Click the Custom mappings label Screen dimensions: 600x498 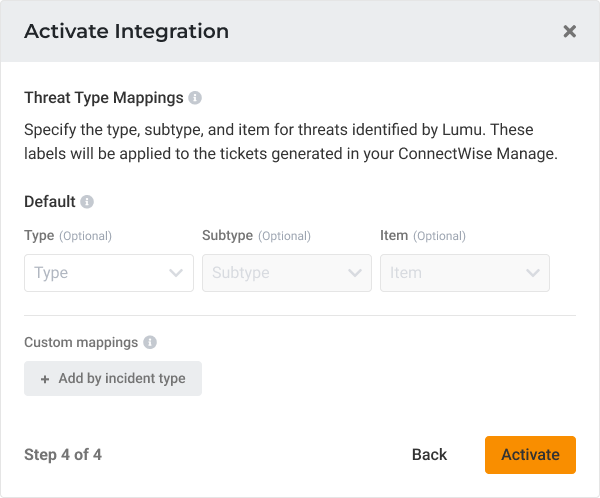(81, 342)
